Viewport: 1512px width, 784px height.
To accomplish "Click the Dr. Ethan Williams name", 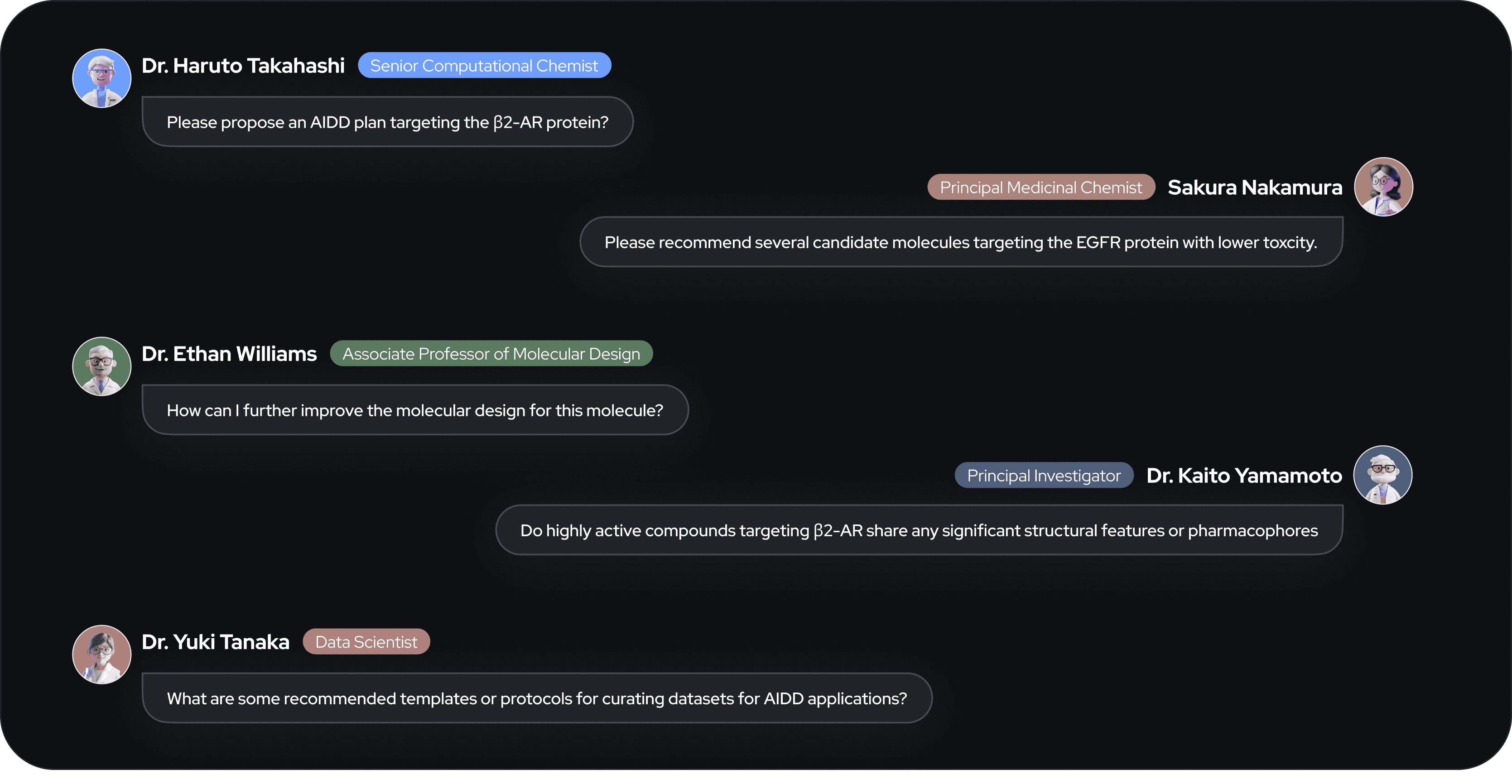I will 229,354.
